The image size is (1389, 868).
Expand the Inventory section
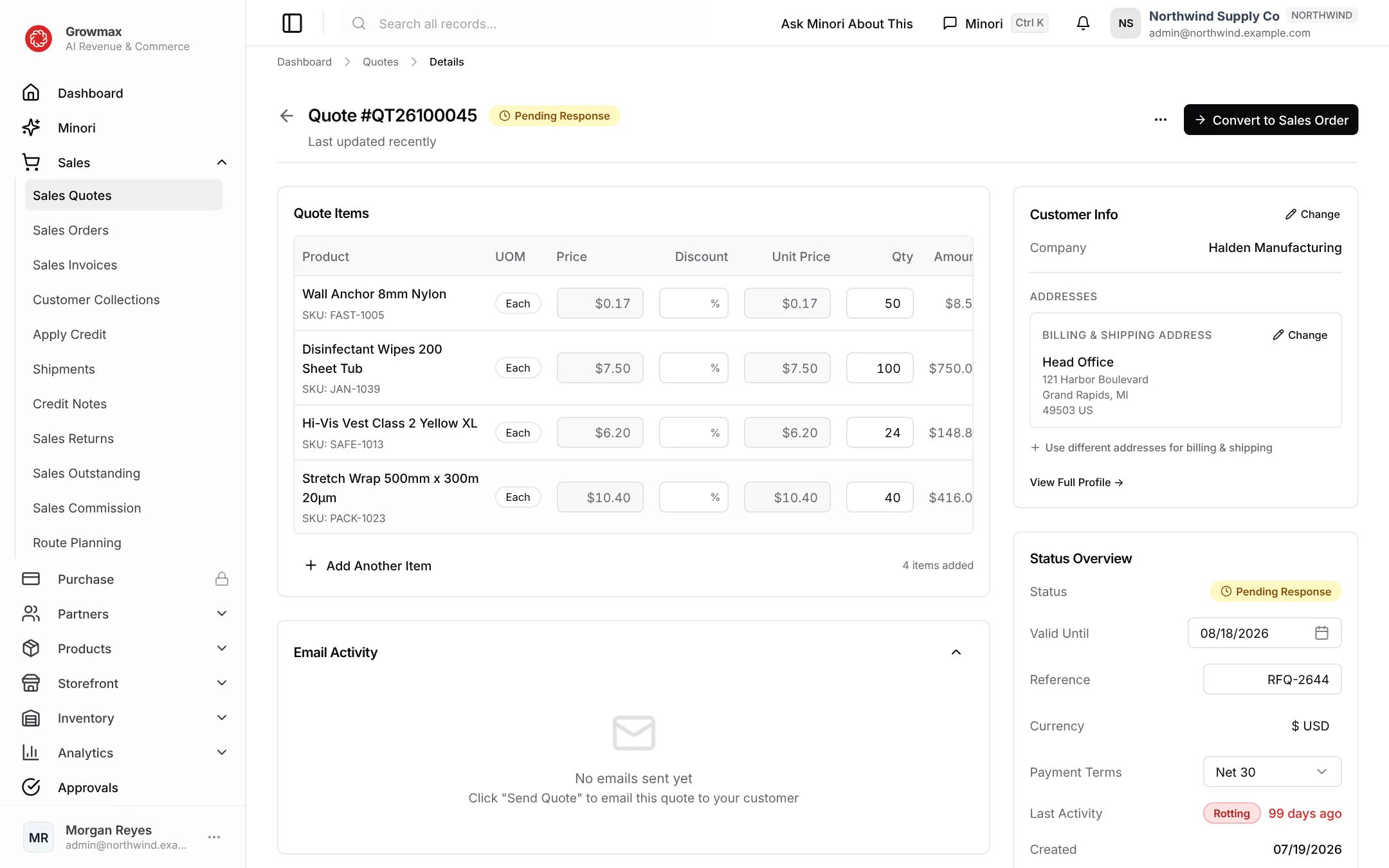coord(222,718)
